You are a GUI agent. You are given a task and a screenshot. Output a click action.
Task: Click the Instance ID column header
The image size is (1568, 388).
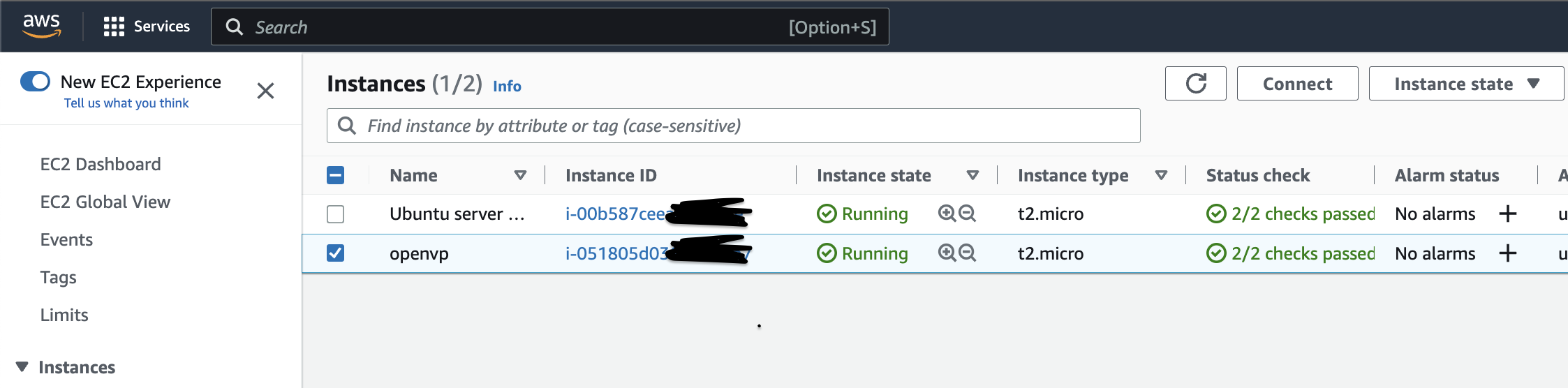coord(611,175)
